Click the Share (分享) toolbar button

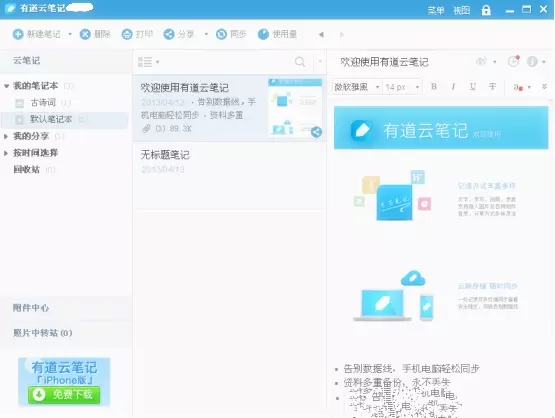click(x=179, y=34)
